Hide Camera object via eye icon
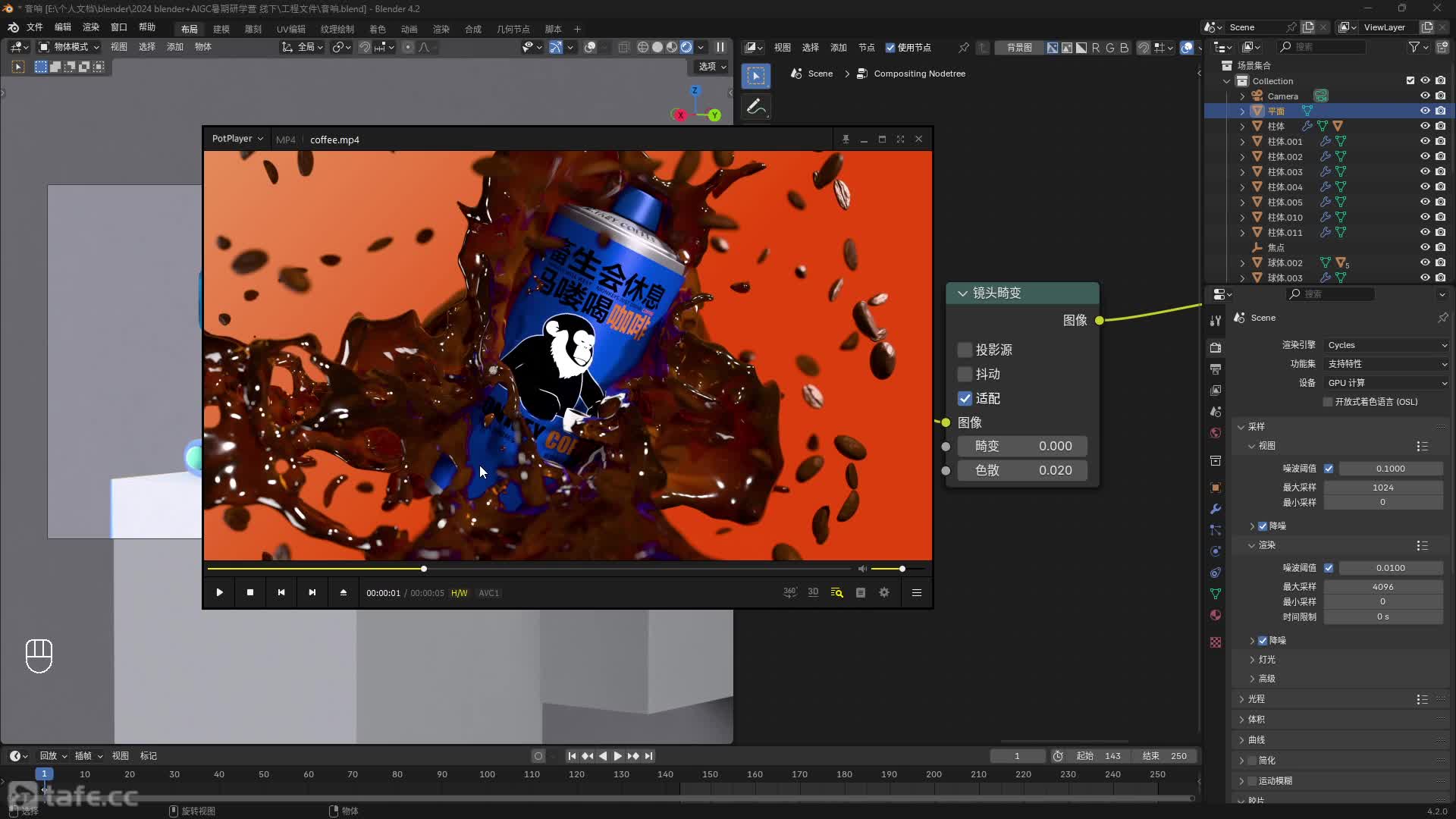The image size is (1456, 819). (x=1425, y=96)
